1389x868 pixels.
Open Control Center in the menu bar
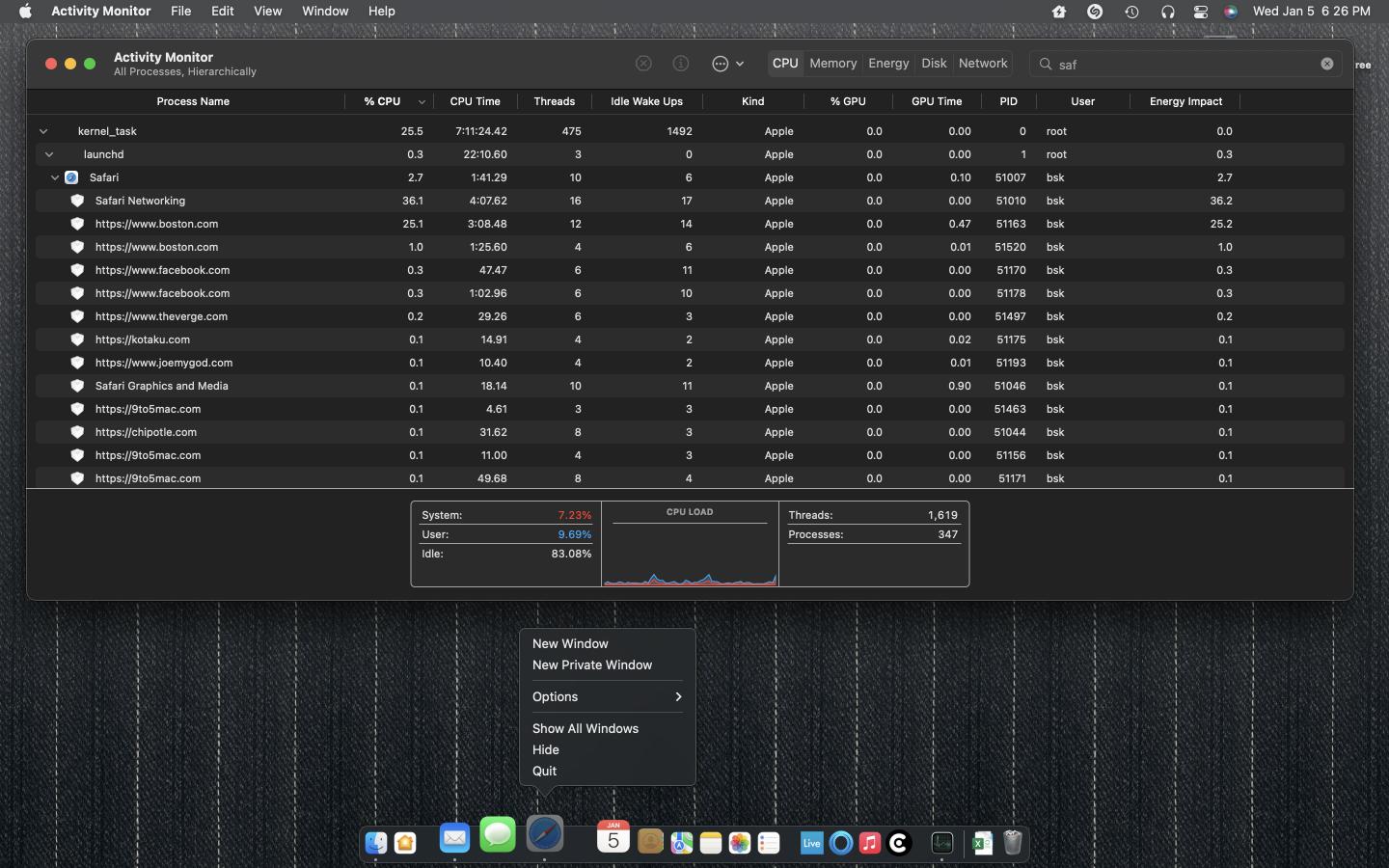[x=1201, y=12]
